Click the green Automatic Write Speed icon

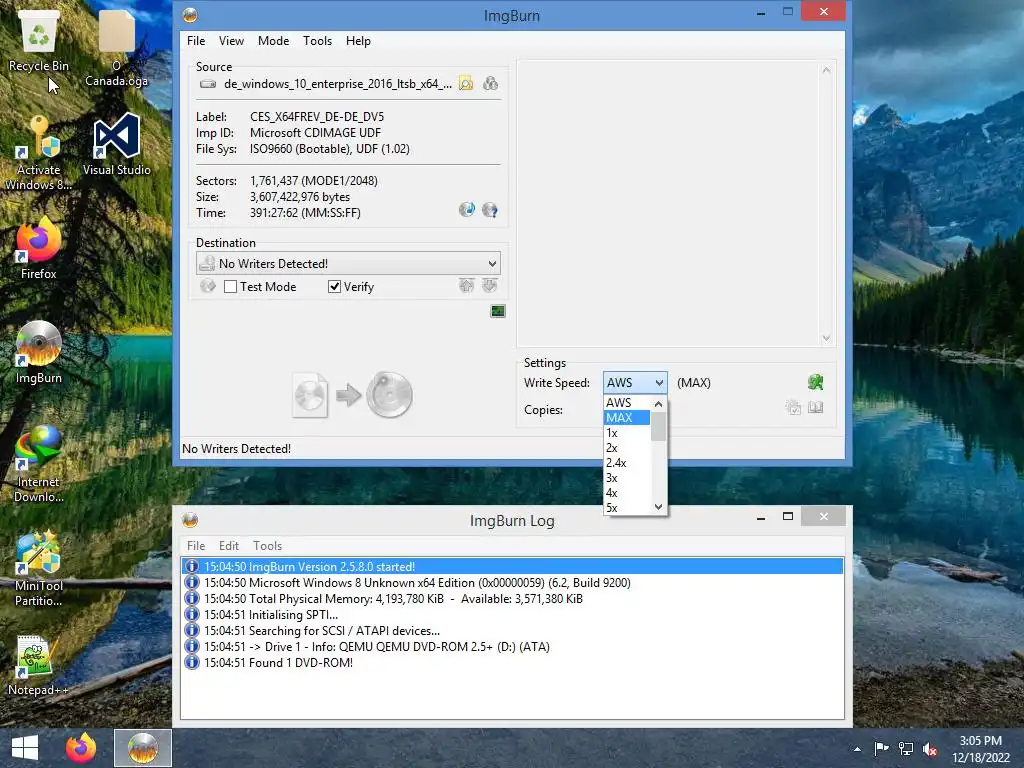point(815,382)
